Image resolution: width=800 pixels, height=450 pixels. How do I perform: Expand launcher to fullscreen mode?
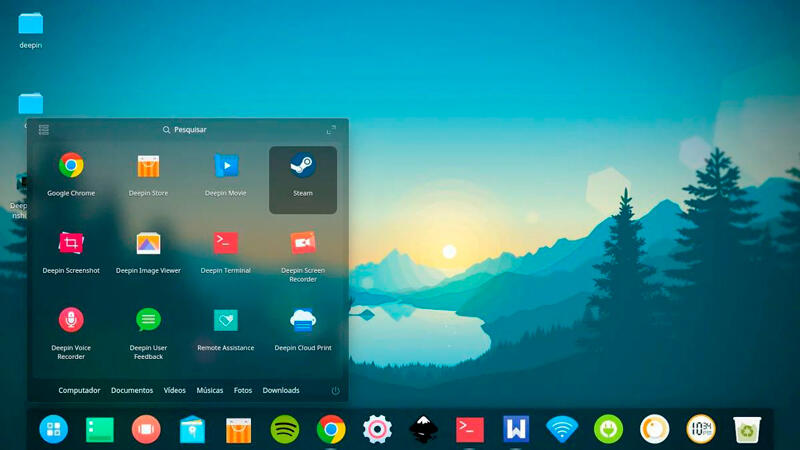(331, 130)
